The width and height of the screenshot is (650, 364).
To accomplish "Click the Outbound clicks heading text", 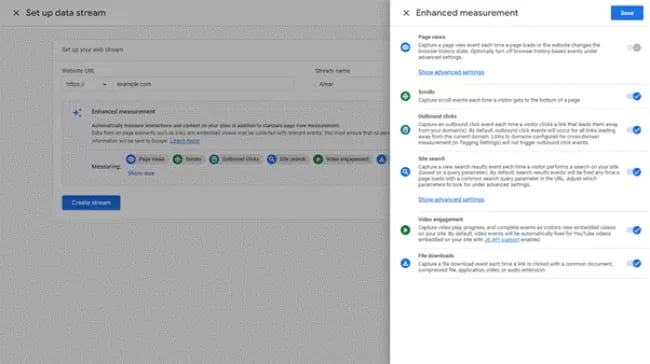I will point(437,116).
